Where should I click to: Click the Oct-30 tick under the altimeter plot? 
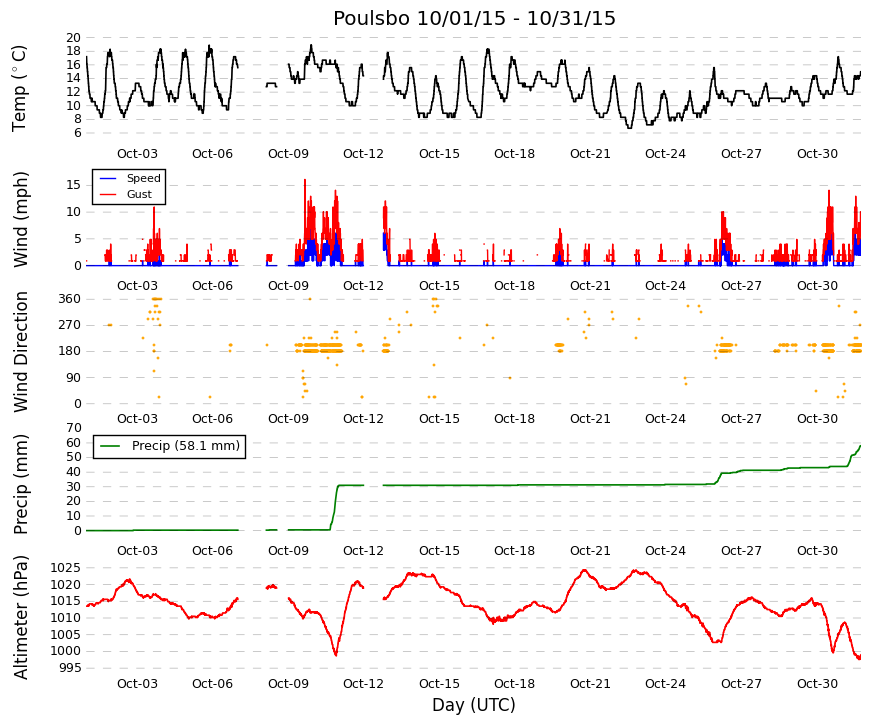[x=817, y=684]
